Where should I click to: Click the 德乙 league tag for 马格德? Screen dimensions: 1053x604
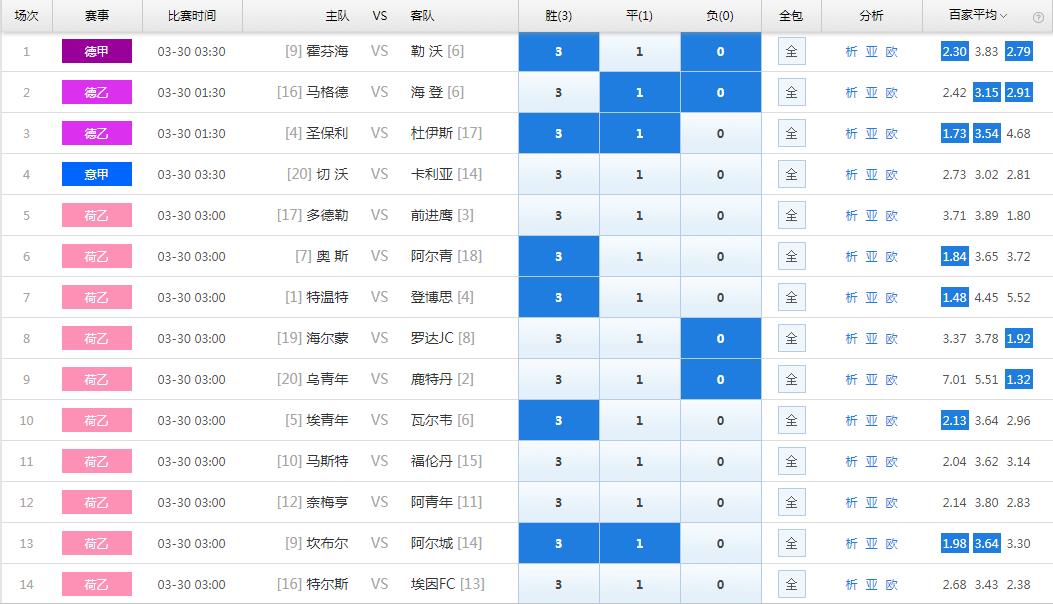(x=97, y=92)
